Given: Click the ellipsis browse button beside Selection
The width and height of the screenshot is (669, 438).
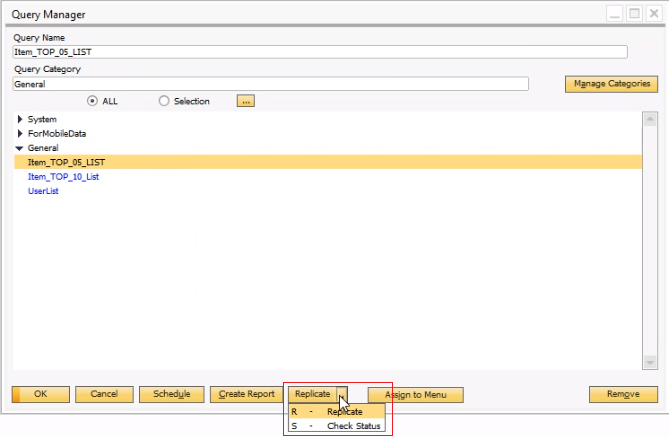Looking at the screenshot, I should pyautogui.click(x=246, y=101).
